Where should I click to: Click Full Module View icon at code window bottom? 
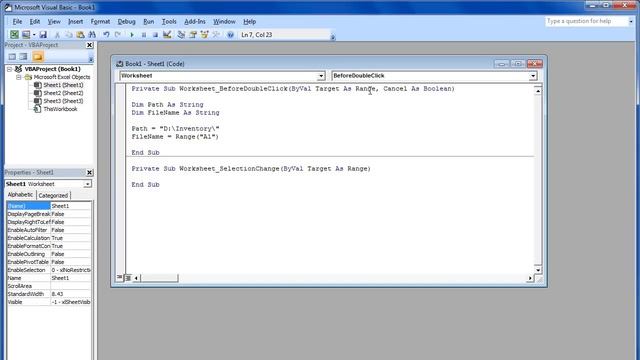(128, 278)
